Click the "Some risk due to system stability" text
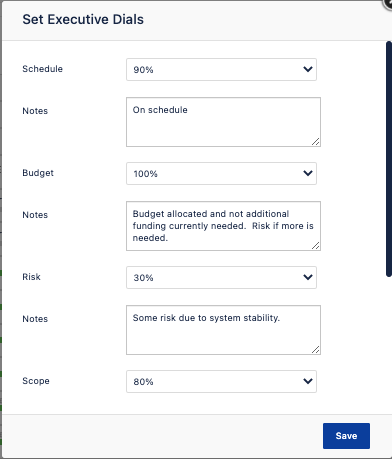The image size is (392, 459). [206, 318]
